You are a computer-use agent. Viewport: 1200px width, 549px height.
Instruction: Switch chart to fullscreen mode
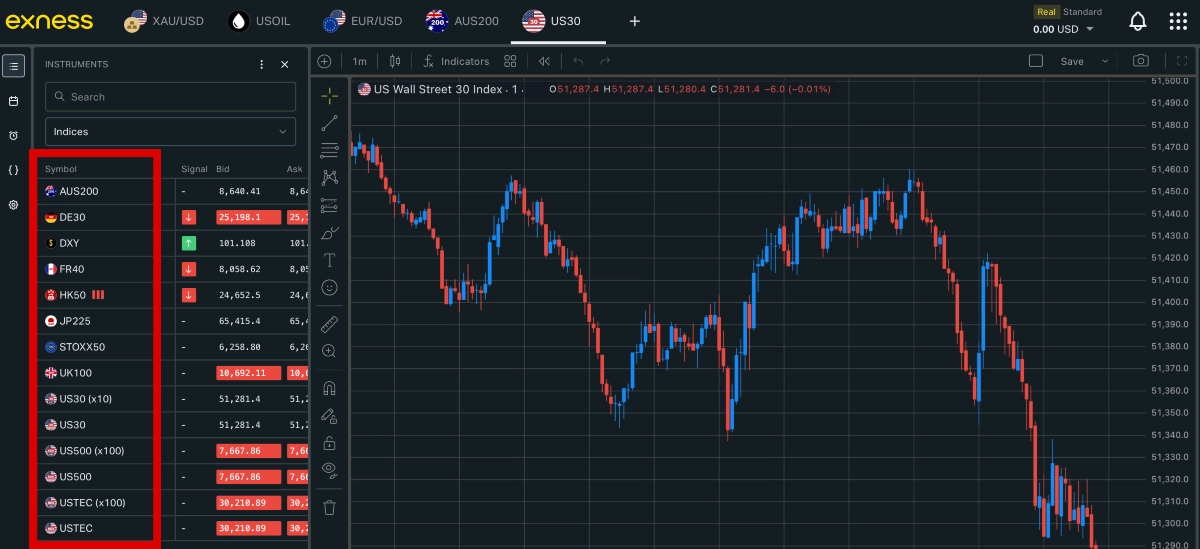(x=1182, y=61)
